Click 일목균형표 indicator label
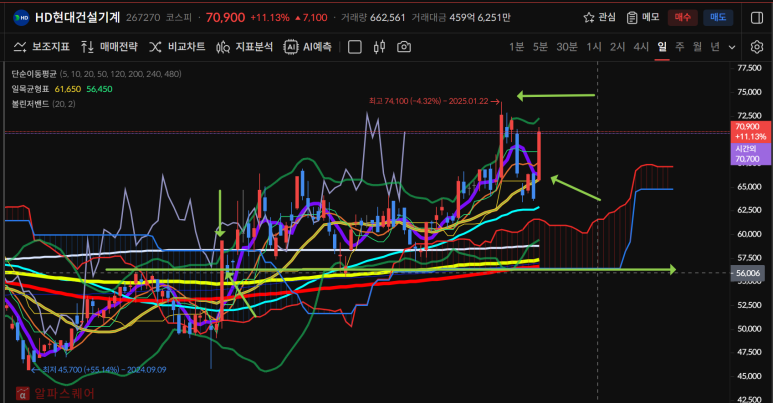The image size is (773, 403). click(30, 89)
